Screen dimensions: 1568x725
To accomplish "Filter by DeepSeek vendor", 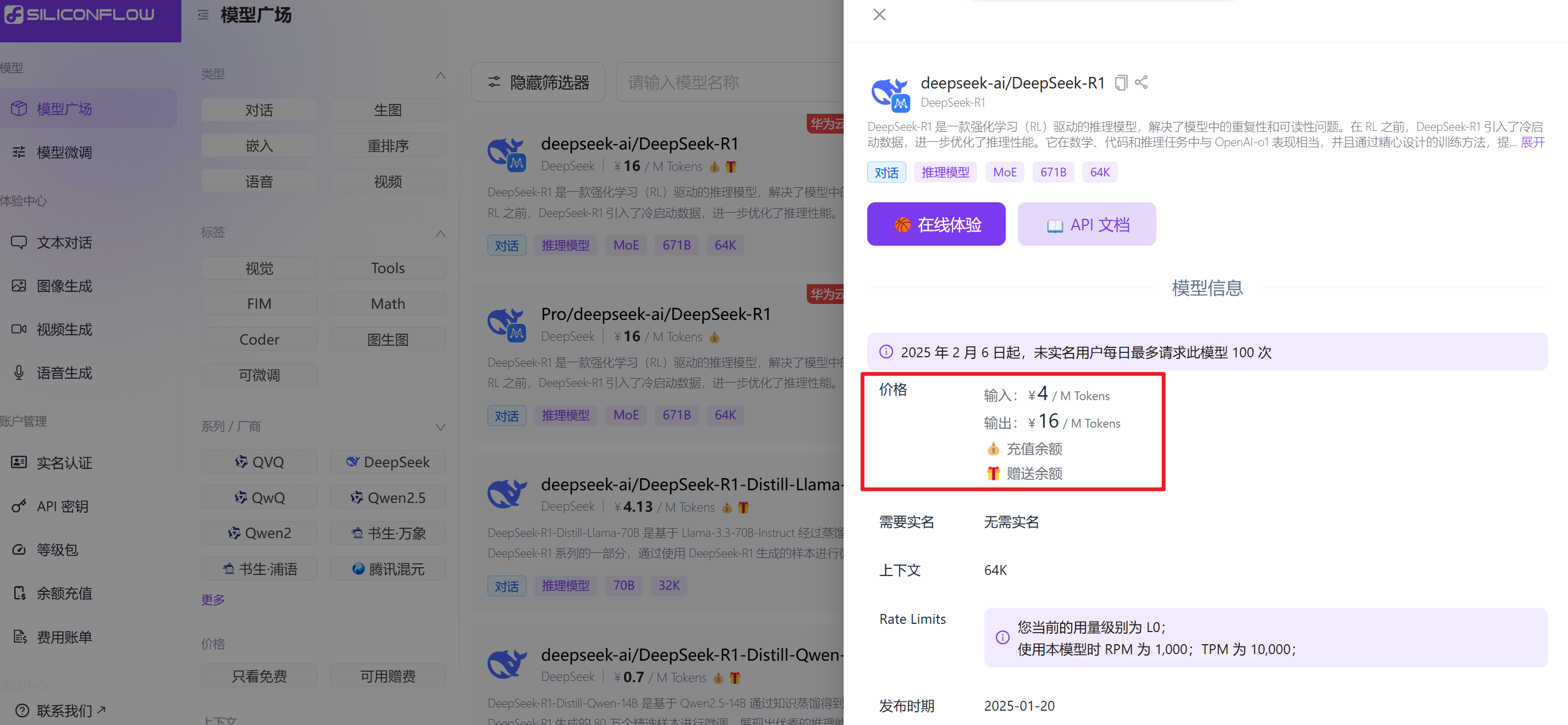I will (x=387, y=462).
